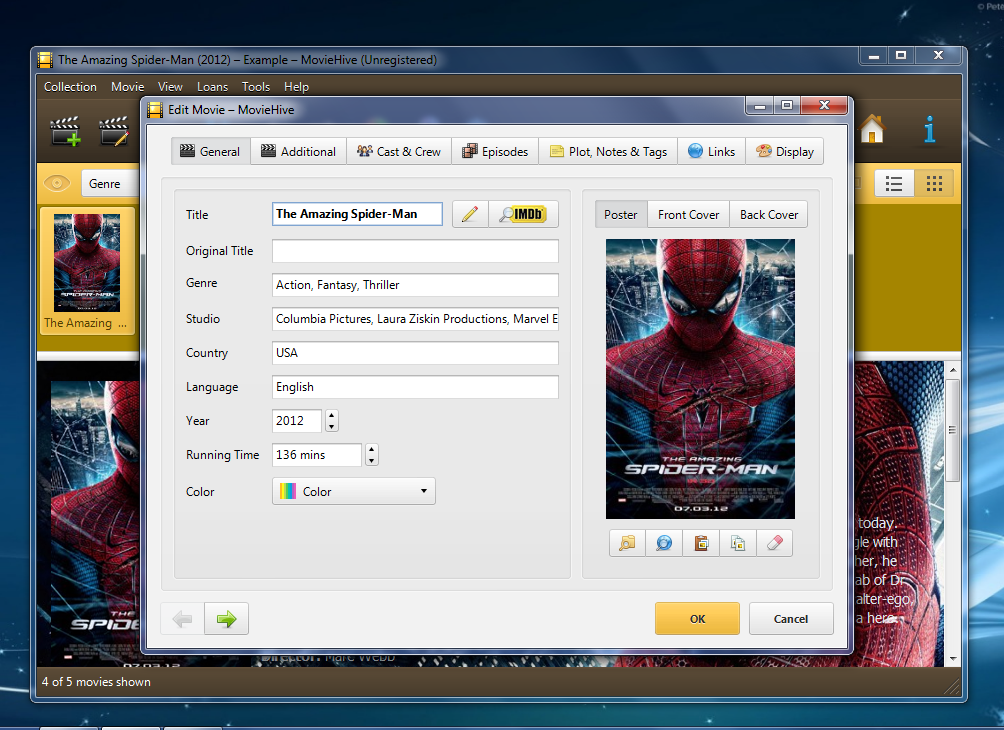Click the pencil button next to Title
1004x730 pixels.
(470, 214)
